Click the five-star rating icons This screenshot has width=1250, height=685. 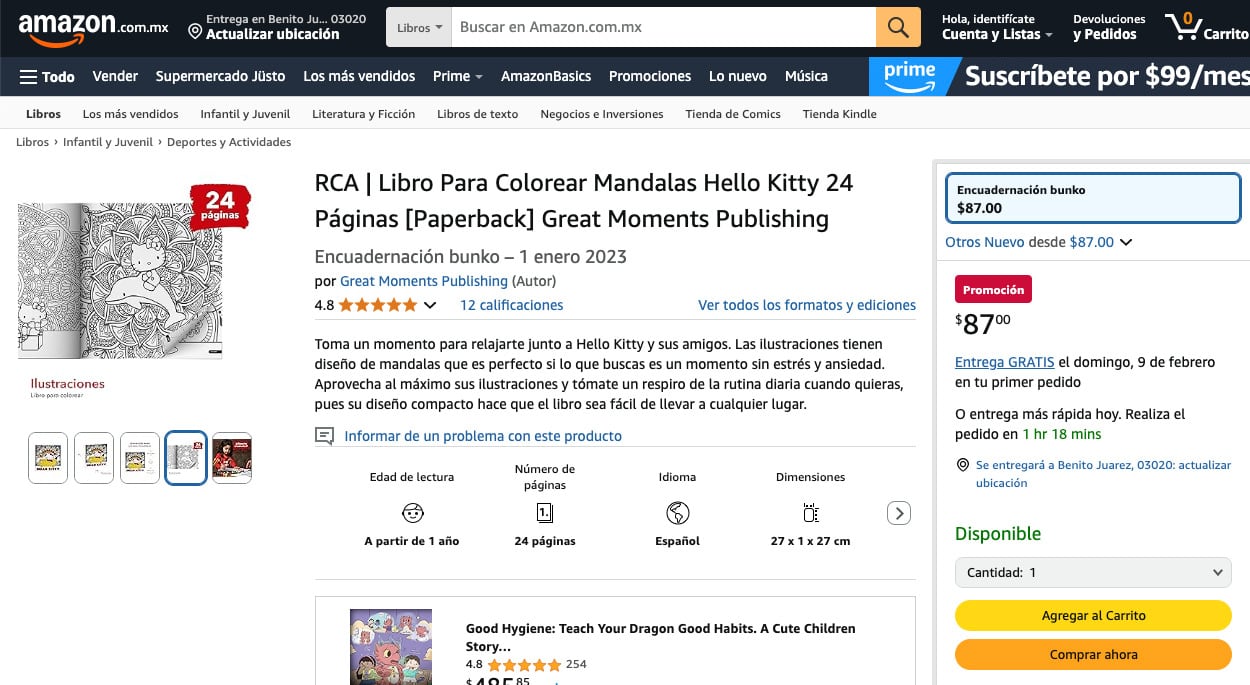coord(377,305)
